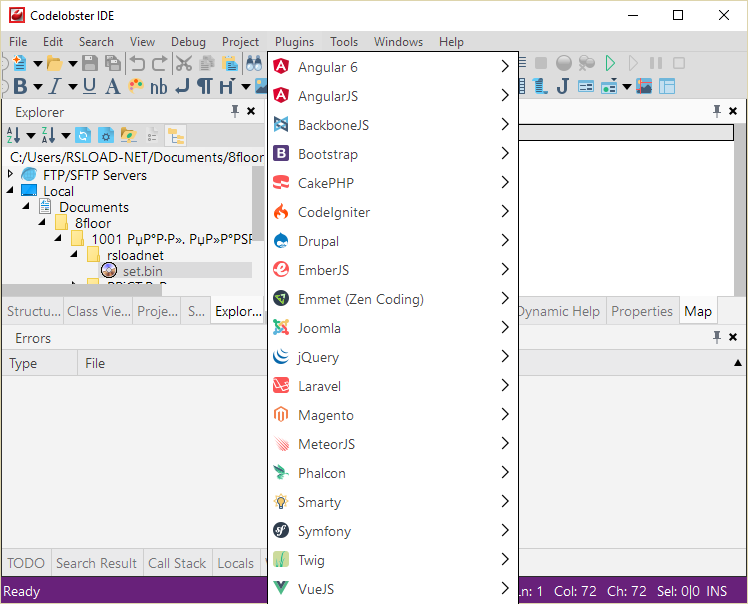Open Explorer settings gear file icon
The image size is (748, 604).
click(x=106, y=136)
